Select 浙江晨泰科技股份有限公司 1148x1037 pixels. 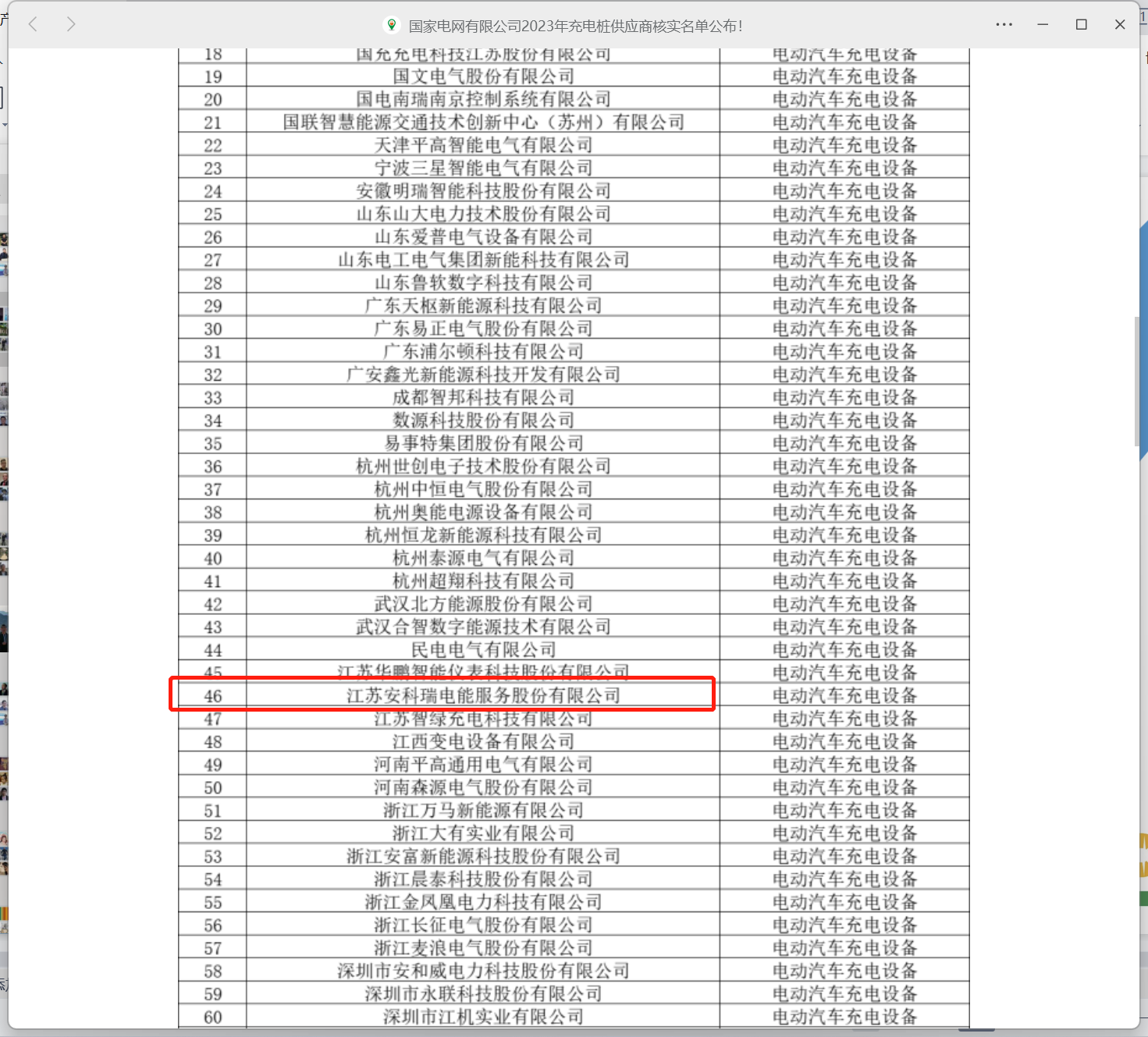484,879
